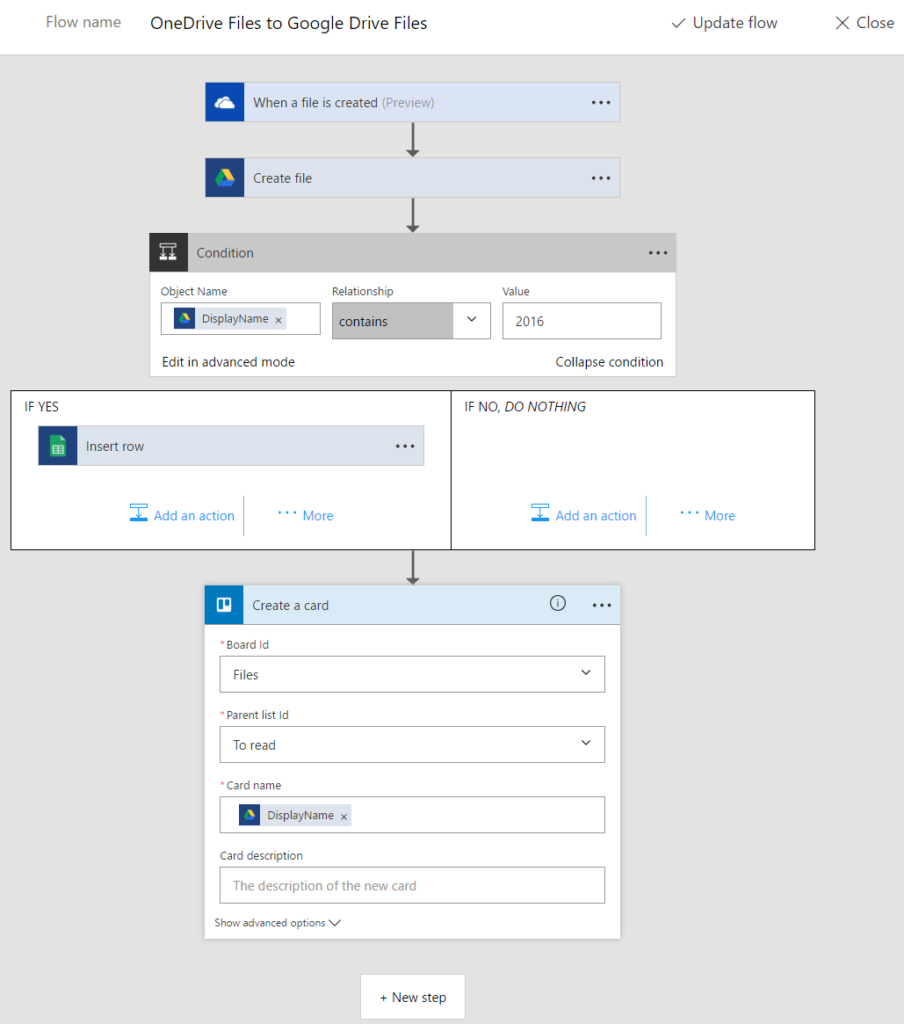Open the Parent list Id To read dropdown
The width and height of the screenshot is (904, 1024).
point(412,744)
